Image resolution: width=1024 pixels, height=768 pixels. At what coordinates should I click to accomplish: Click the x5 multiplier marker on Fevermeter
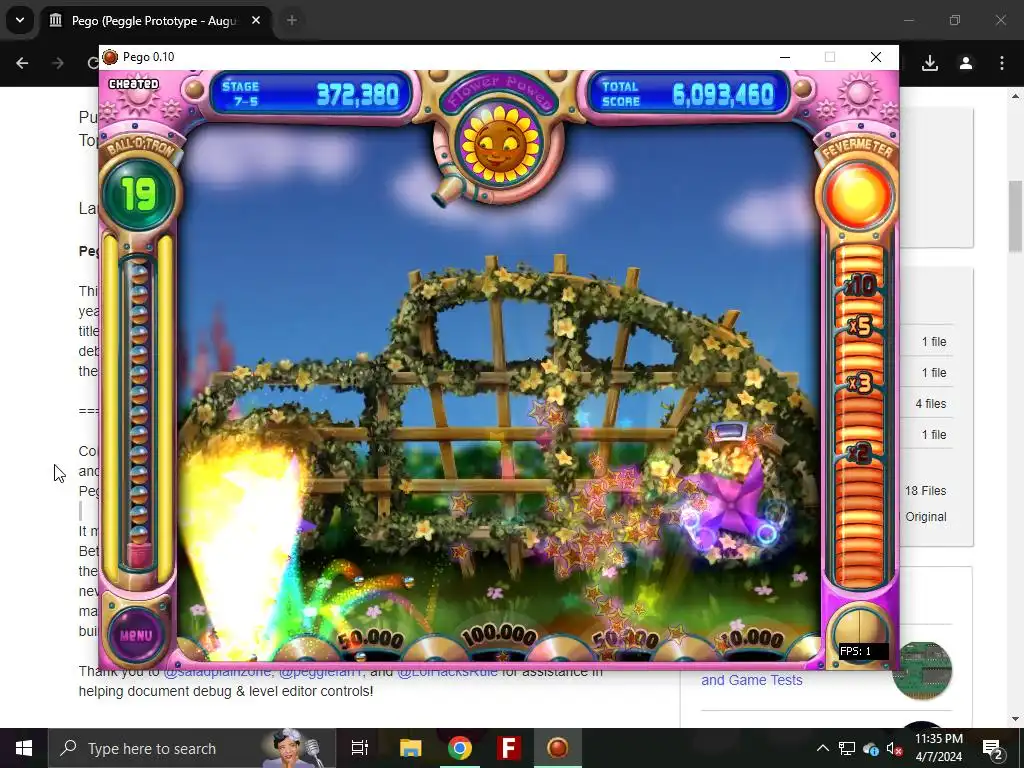pyautogui.click(x=860, y=325)
